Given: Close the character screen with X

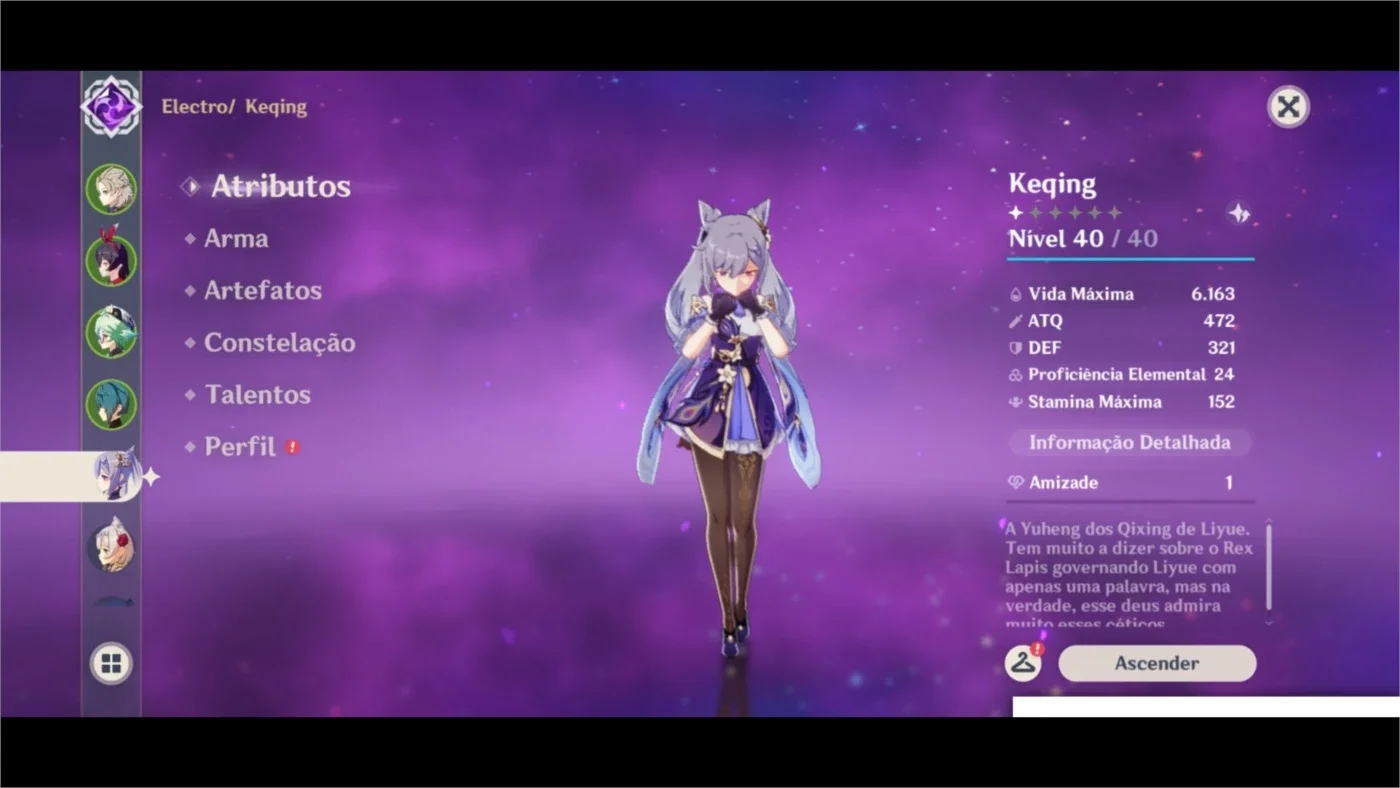Looking at the screenshot, I should click(x=1288, y=107).
